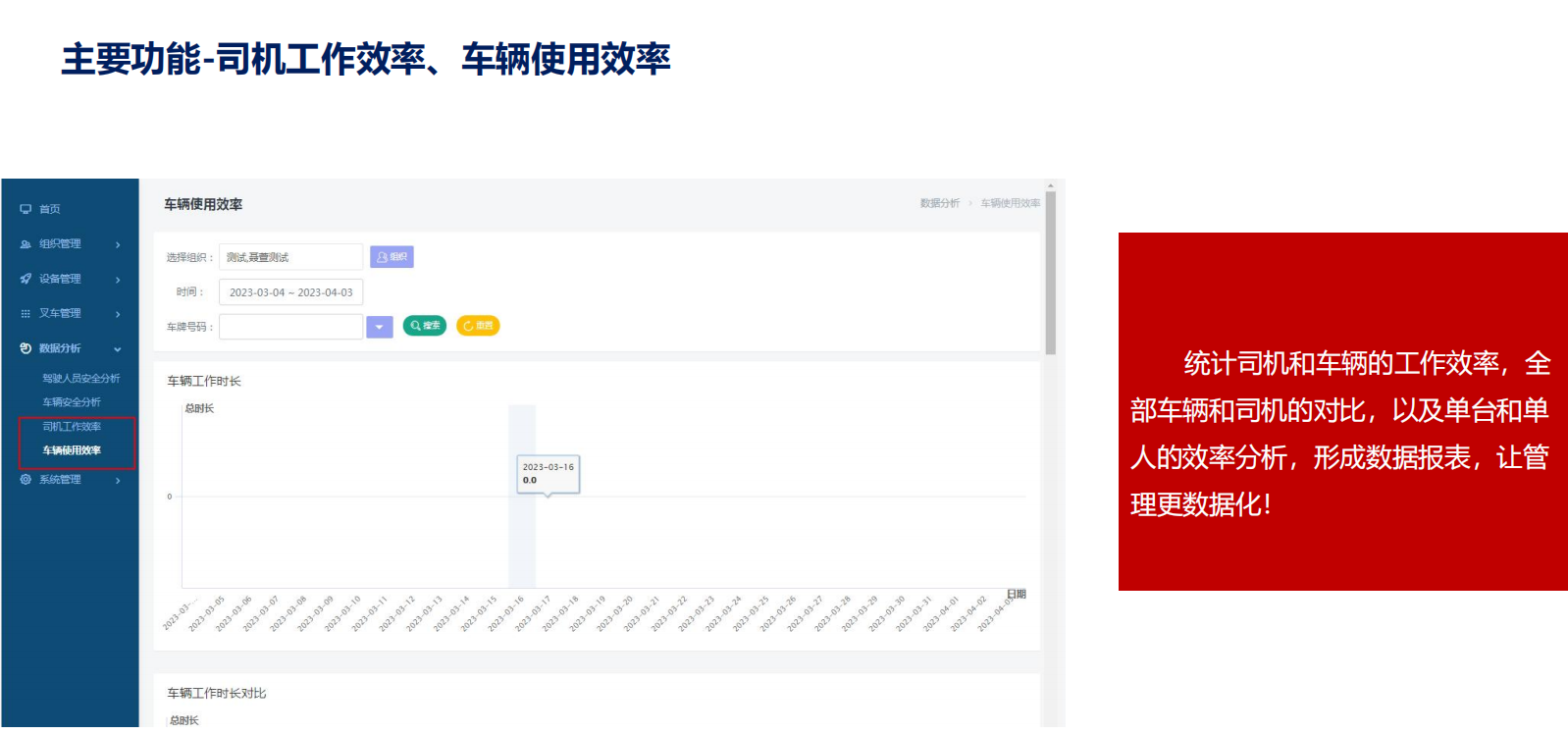Click the 数据分析 breadcrumb link
This screenshot has width=1568, height=734.
[x=939, y=203]
